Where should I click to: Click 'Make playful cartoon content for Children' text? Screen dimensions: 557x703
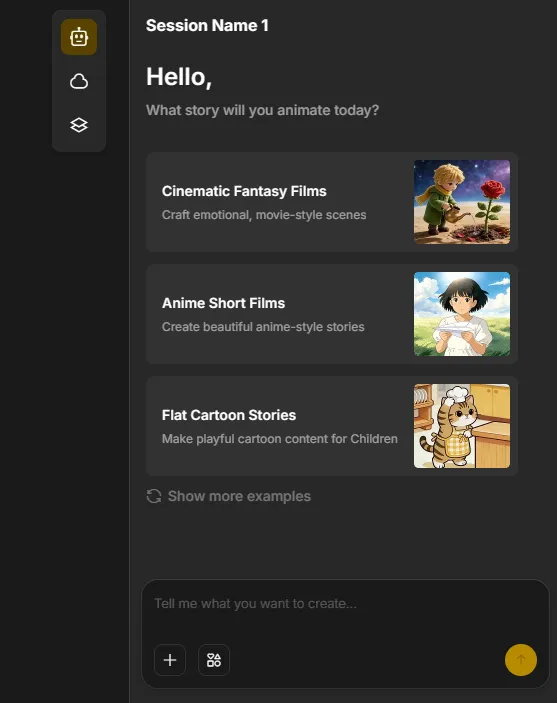(280, 439)
